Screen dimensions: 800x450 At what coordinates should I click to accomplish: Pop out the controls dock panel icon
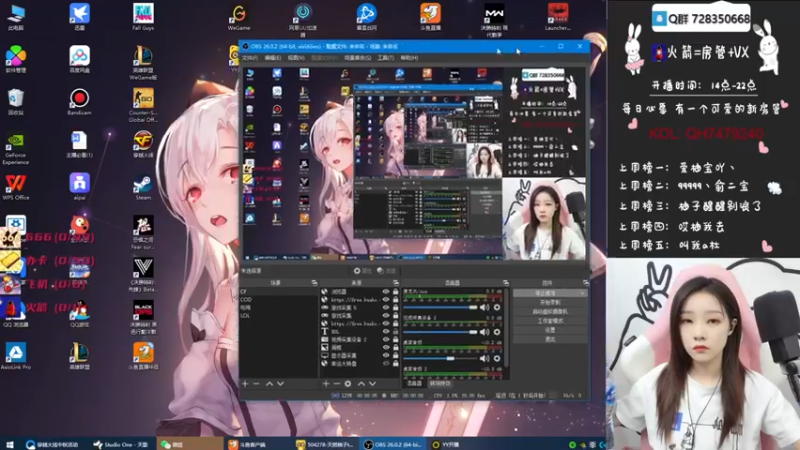pos(586,283)
